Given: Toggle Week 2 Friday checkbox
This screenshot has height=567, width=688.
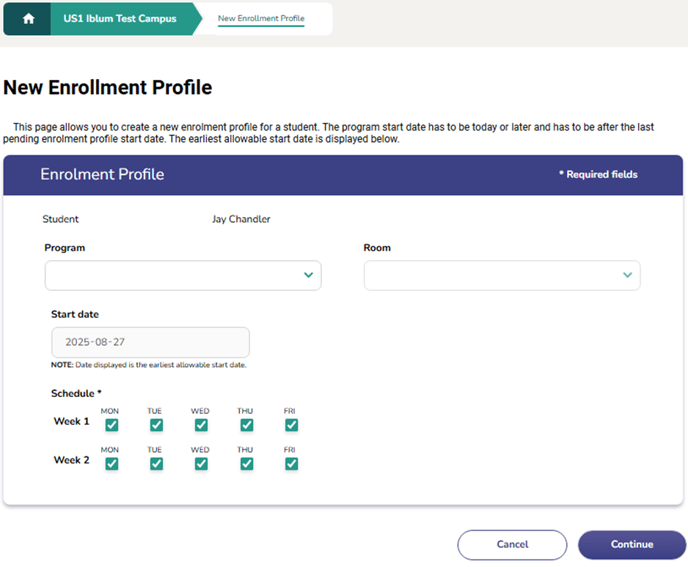Looking at the screenshot, I should 291,464.
